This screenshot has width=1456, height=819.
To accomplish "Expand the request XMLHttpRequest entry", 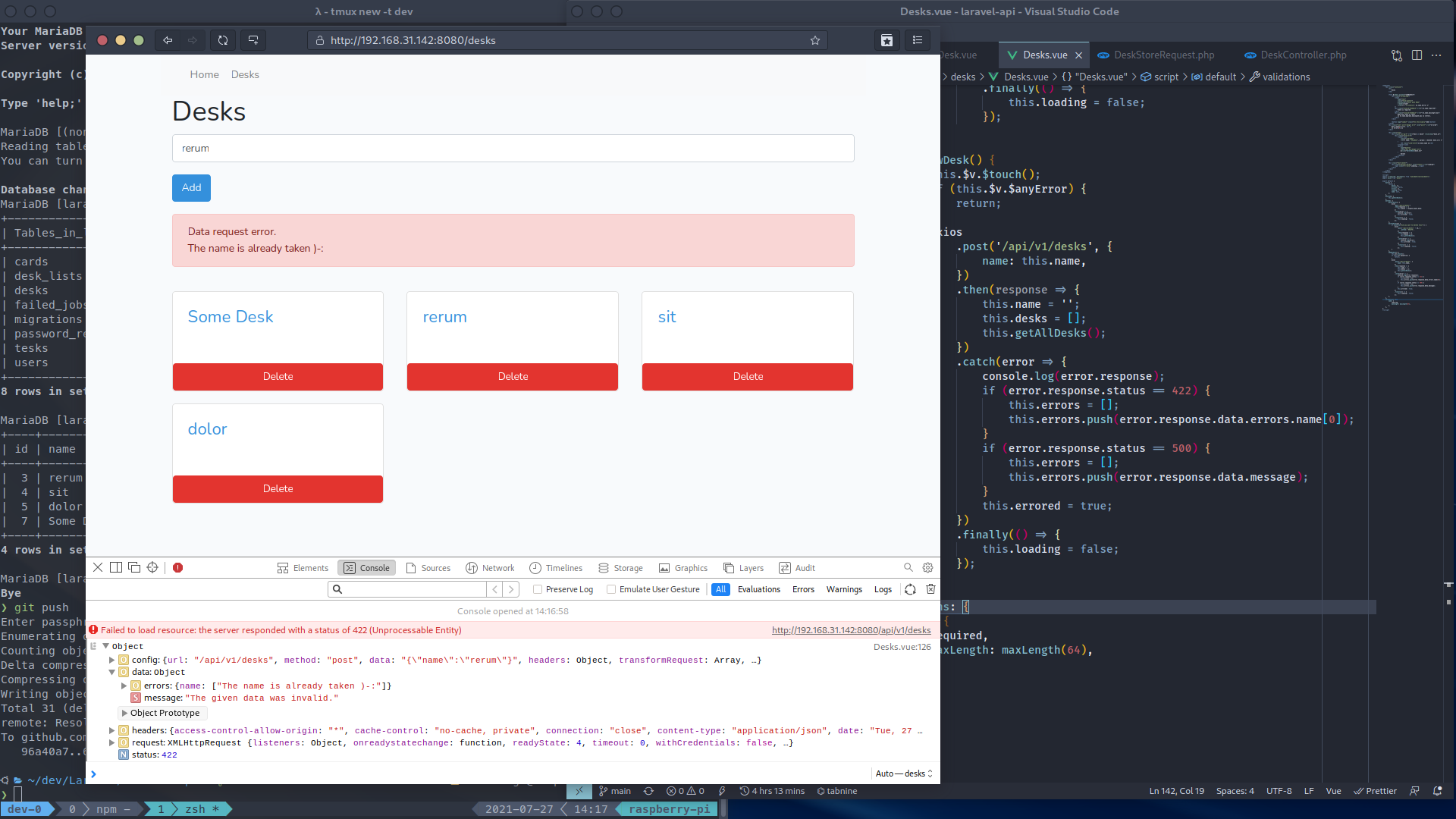I will coord(112,742).
